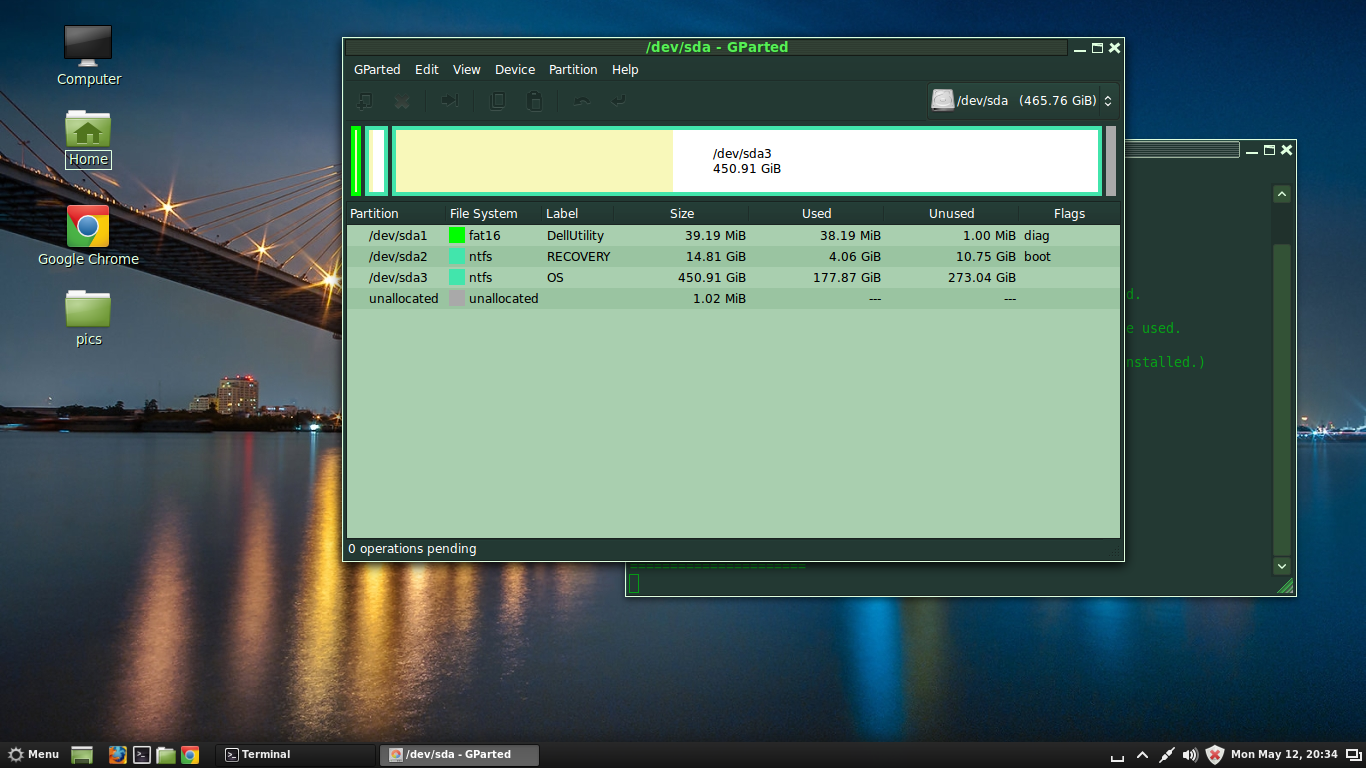Open the Device menu
The height and width of the screenshot is (768, 1366).
click(515, 70)
